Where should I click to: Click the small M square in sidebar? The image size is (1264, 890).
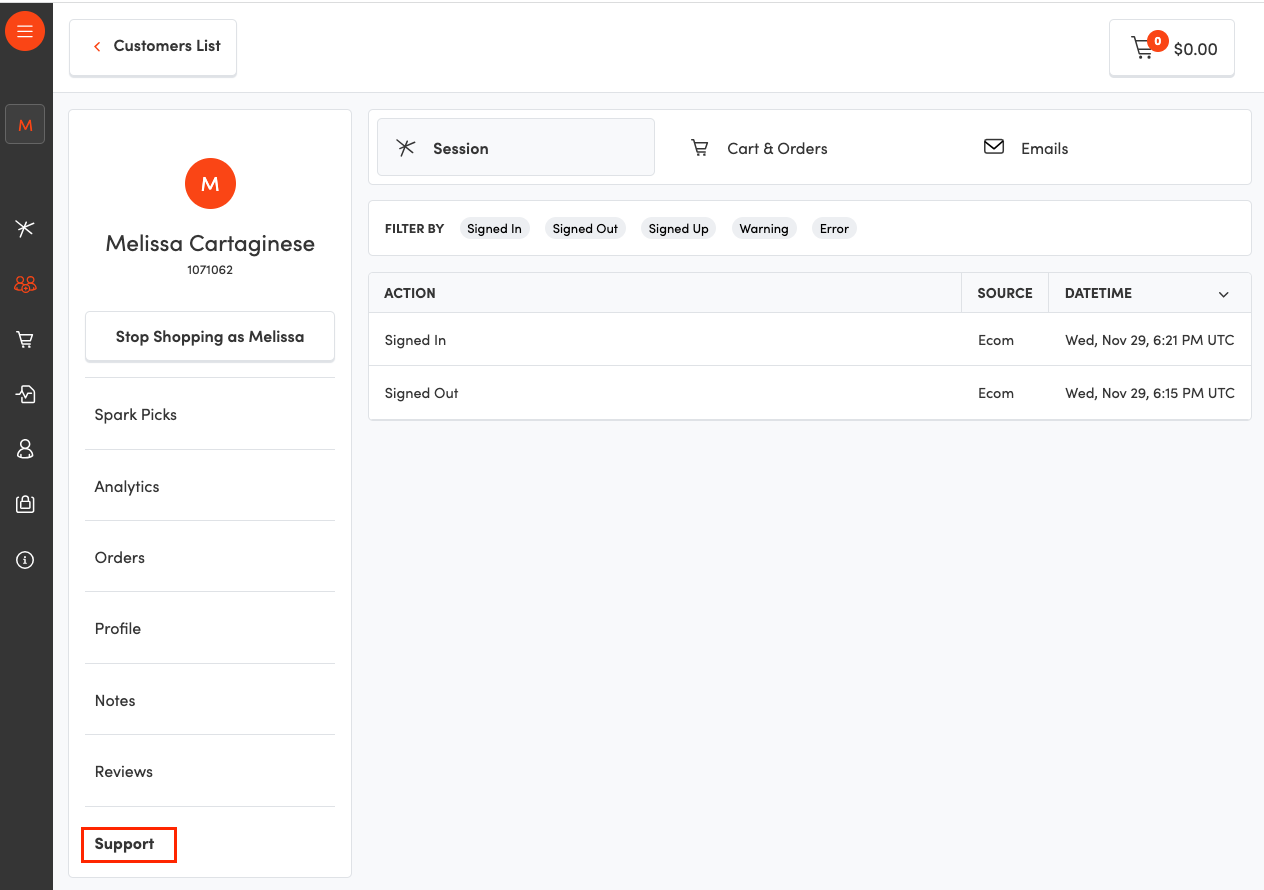tap(25, 125)
